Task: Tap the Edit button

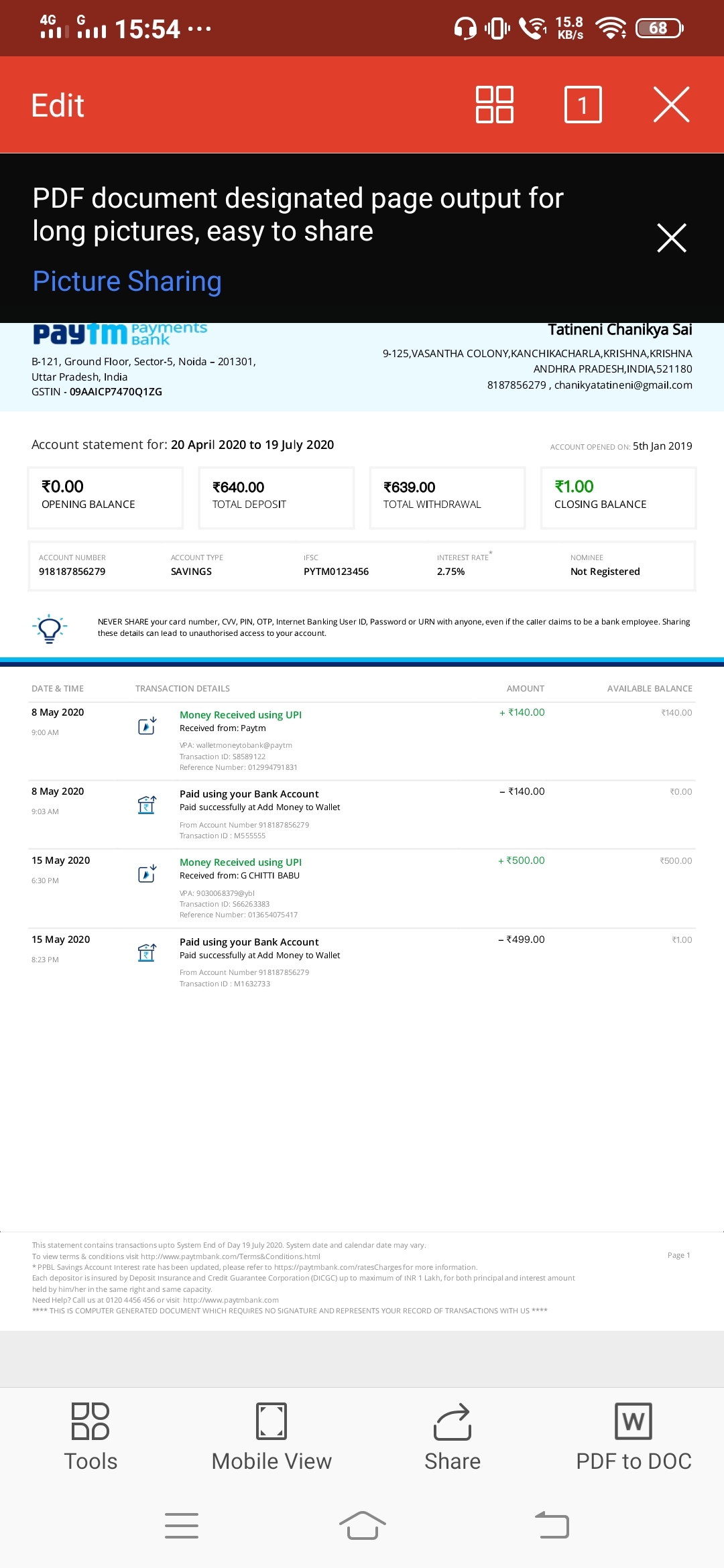Action: (x=58, y=105)
